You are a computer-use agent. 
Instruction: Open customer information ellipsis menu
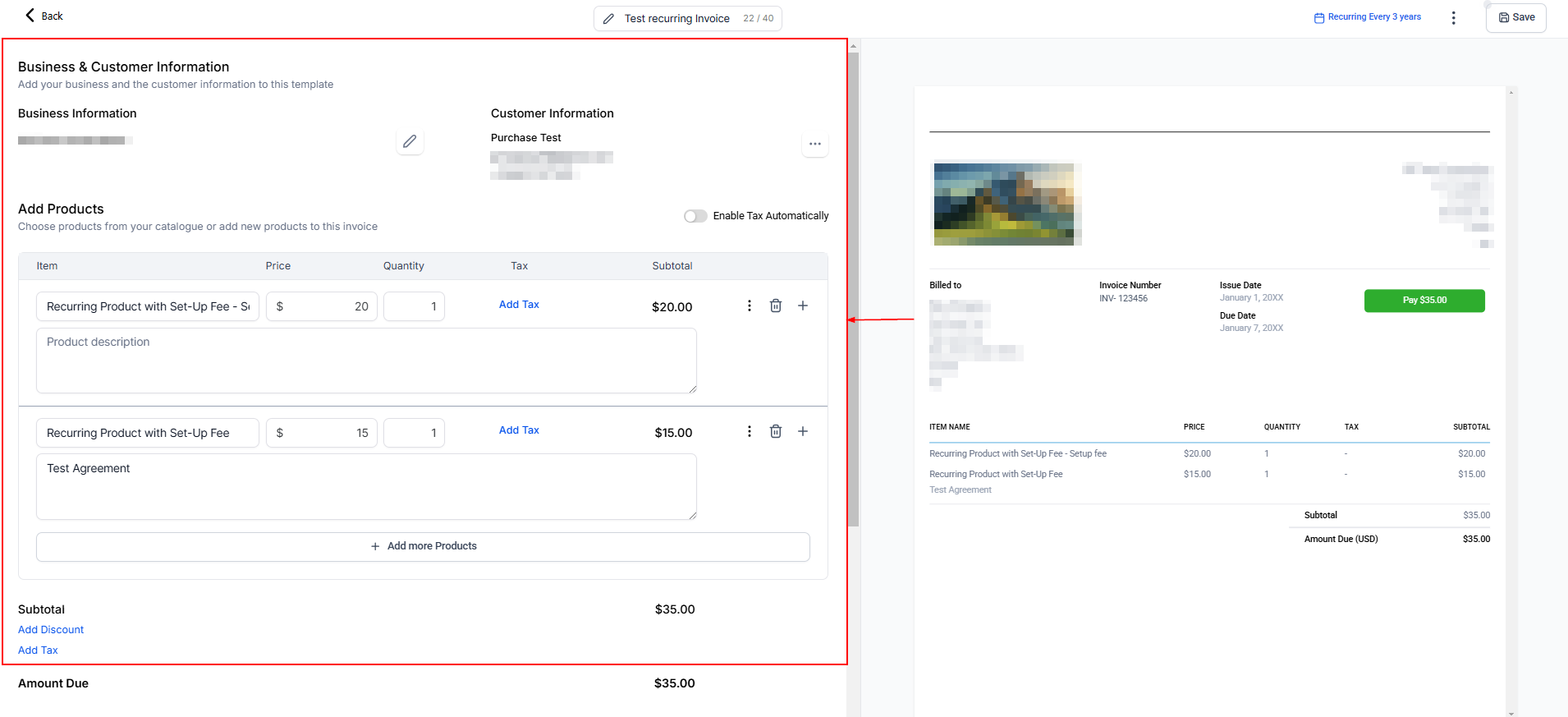(x=814, y=144)
